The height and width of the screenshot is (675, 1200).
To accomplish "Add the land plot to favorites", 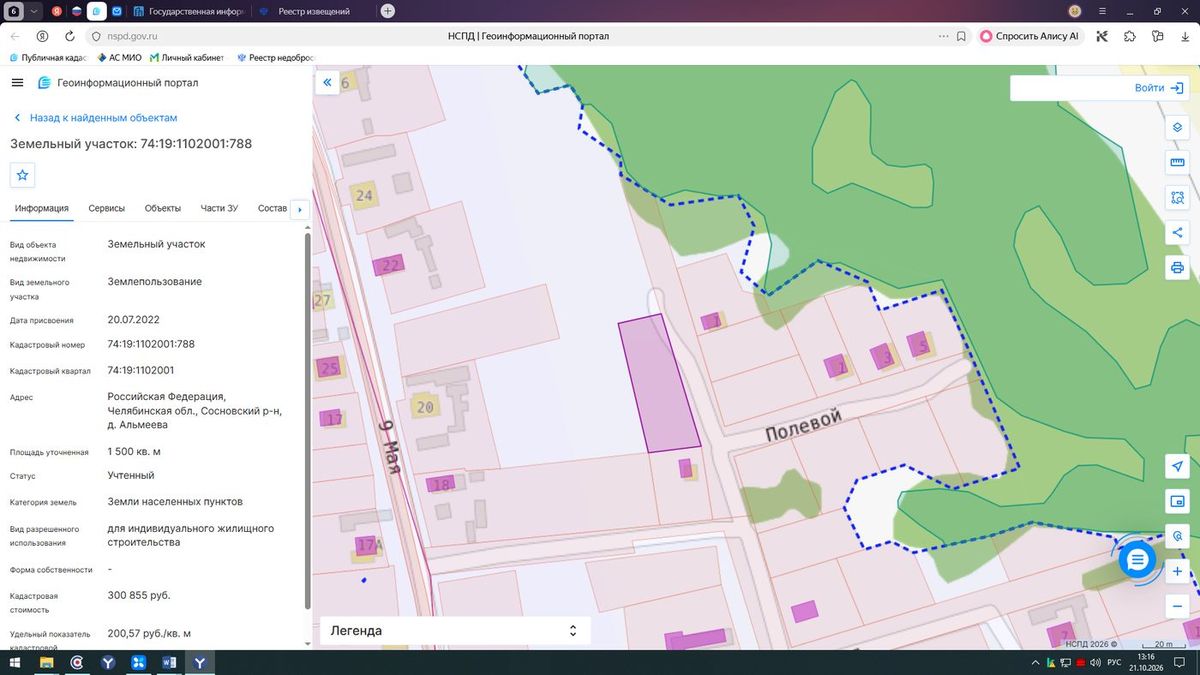I will [23, 175].
